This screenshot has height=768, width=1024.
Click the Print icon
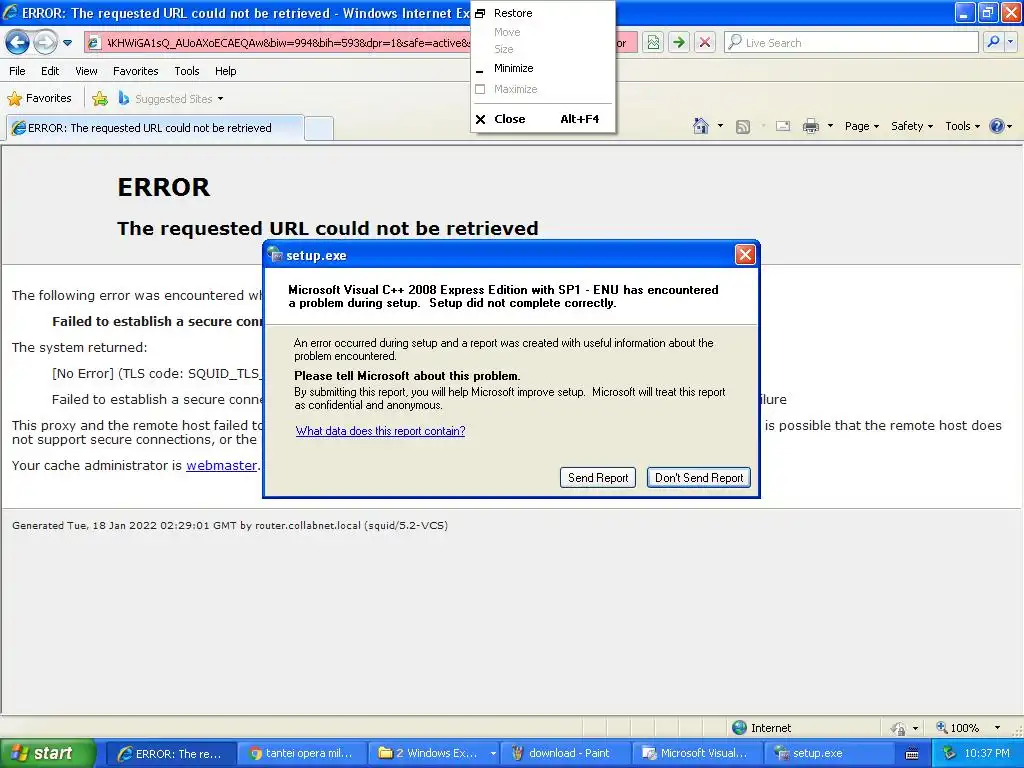coord(810,126)
